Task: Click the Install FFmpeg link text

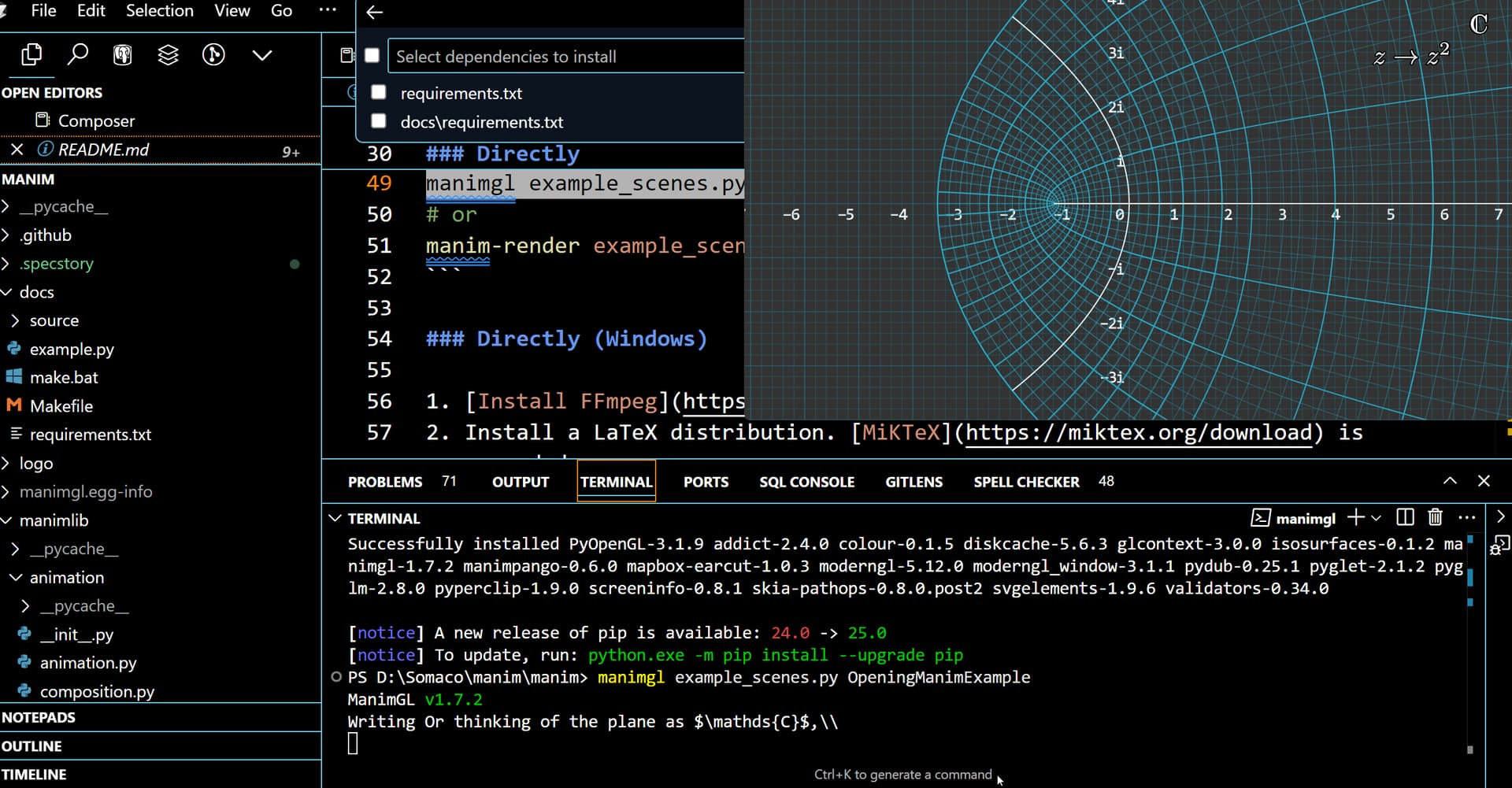Action: pos(567,401)
